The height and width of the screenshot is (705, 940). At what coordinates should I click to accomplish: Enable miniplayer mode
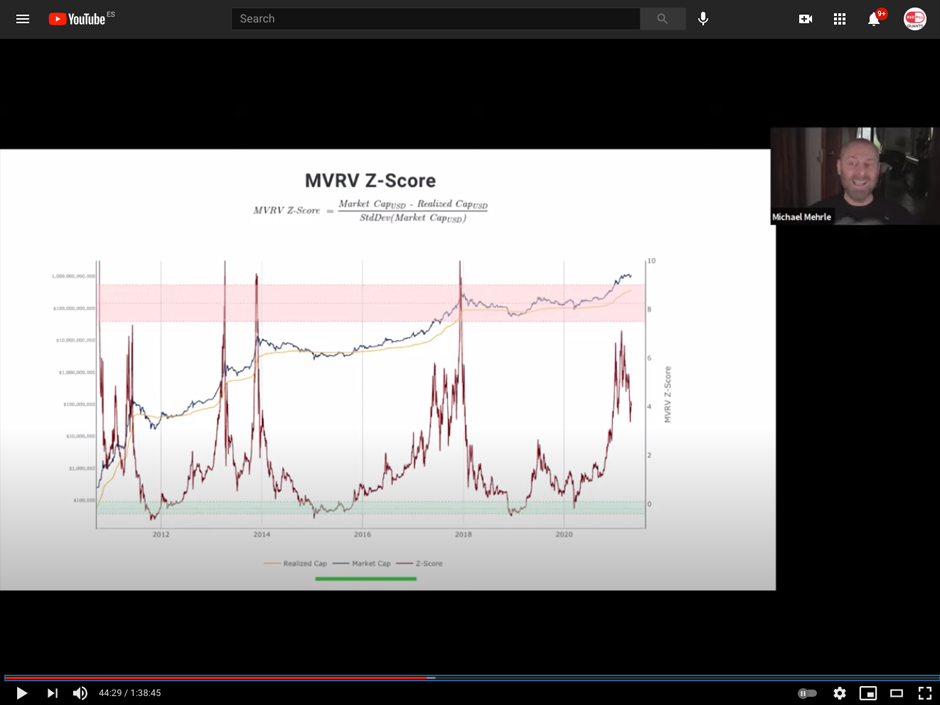[868, 693]
